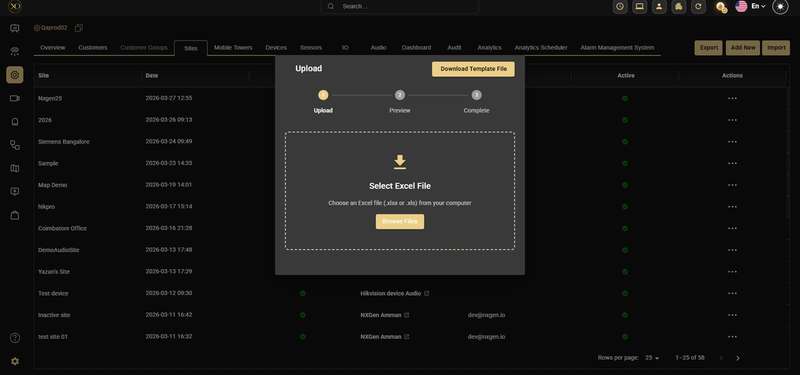
Task: Select the DemoAudioSite site name
Action: pos(59,250)
